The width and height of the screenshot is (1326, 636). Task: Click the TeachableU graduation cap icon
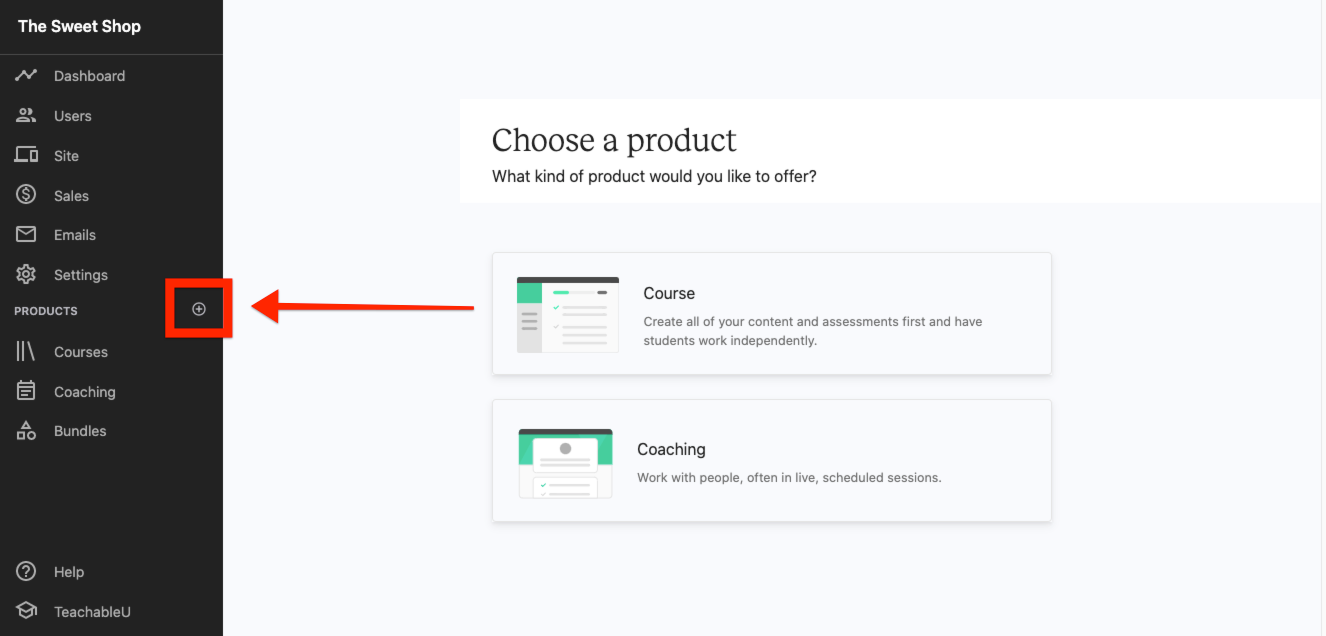click(26, 611)
